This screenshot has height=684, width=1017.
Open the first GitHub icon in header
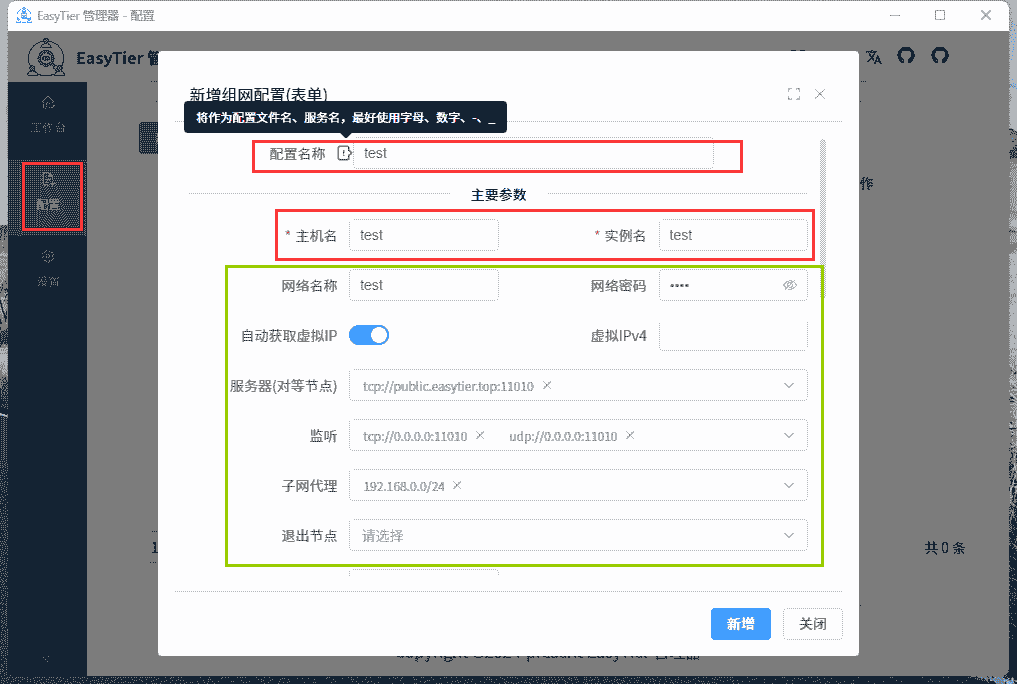906,57
